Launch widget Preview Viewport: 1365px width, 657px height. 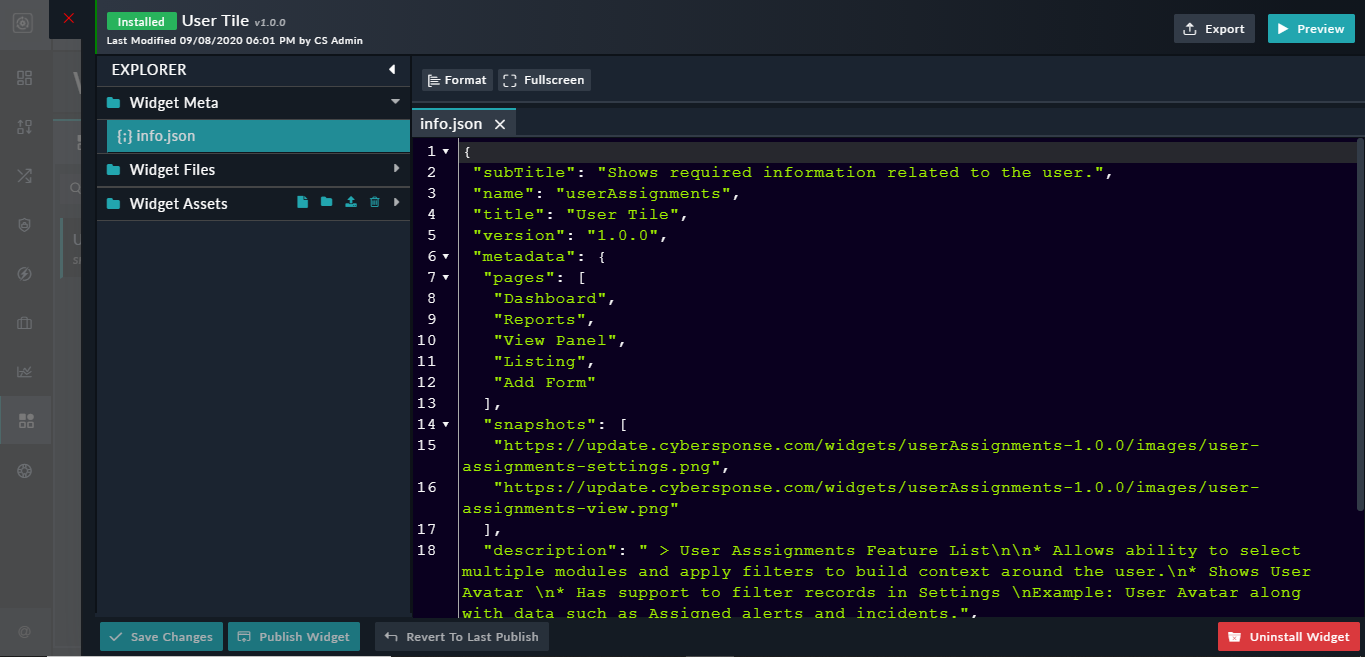(x=1311, y=28)
